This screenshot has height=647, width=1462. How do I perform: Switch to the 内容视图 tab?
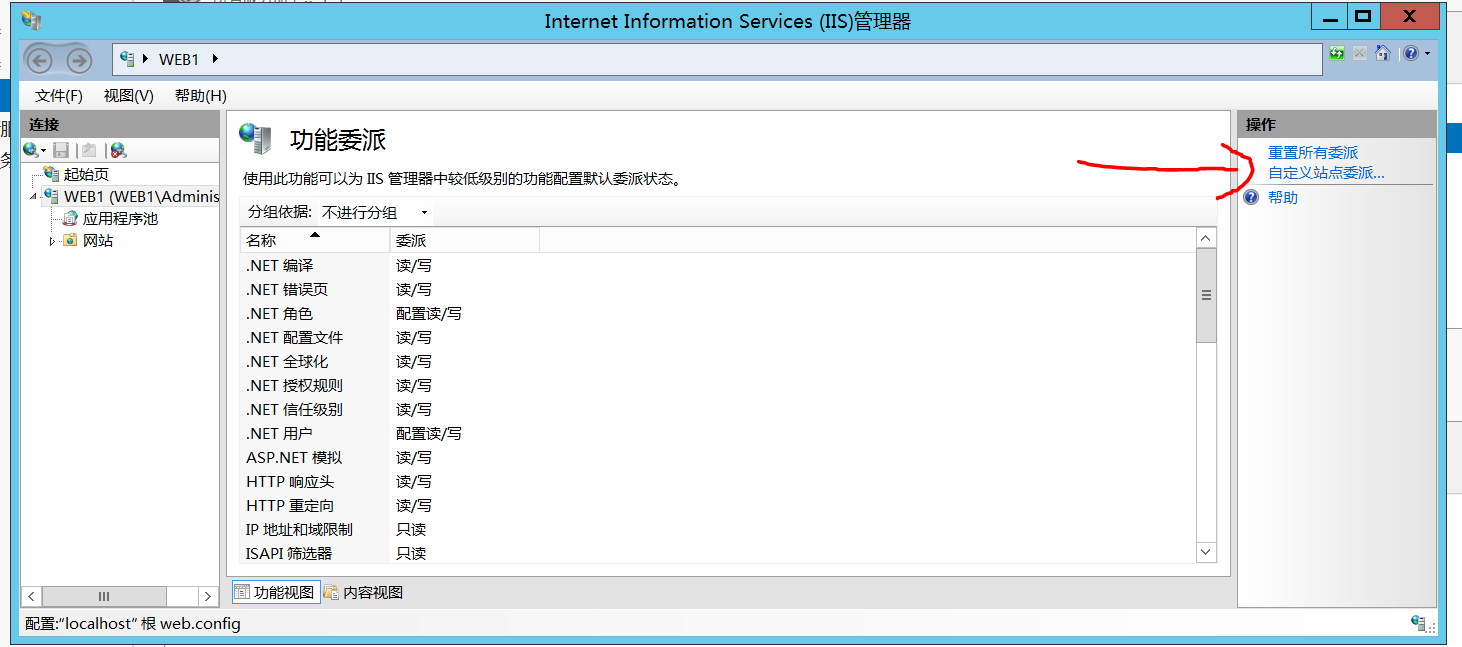click(x=362, y=592)
